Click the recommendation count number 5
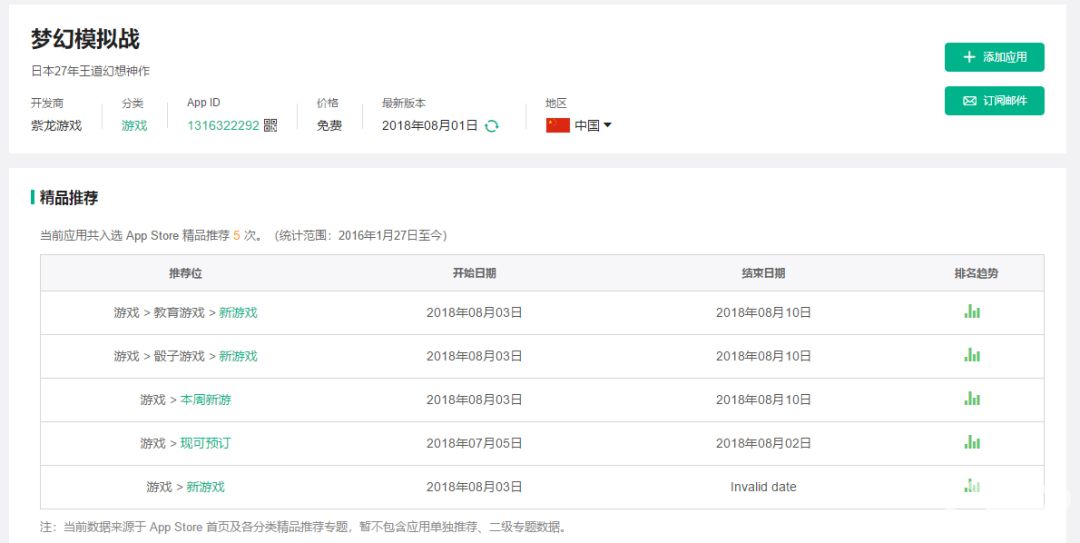Image resolution: width=1080 pixels, height=543 pixels. pos(236,236)
